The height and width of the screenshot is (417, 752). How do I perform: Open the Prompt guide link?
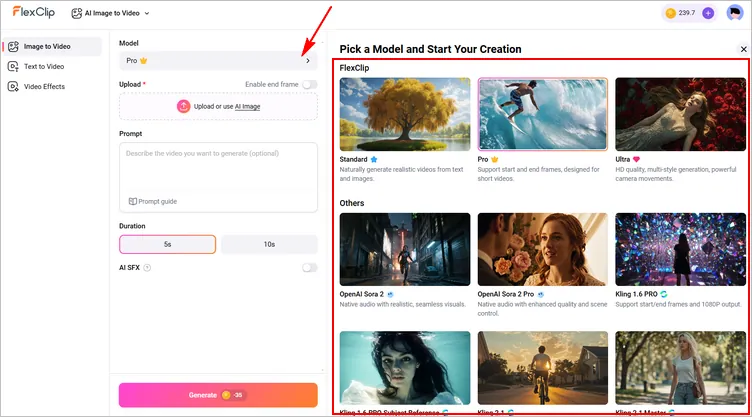153,202
